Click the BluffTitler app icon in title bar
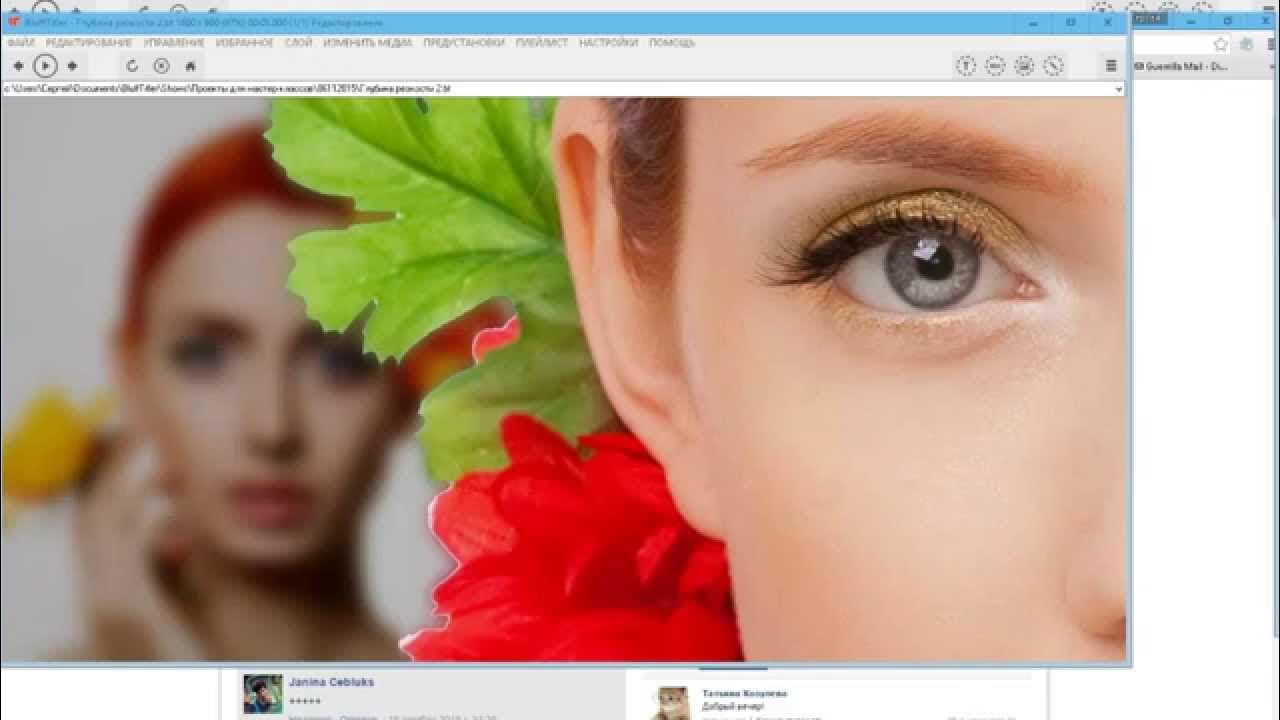1280x720 pixels. (13, 22)
